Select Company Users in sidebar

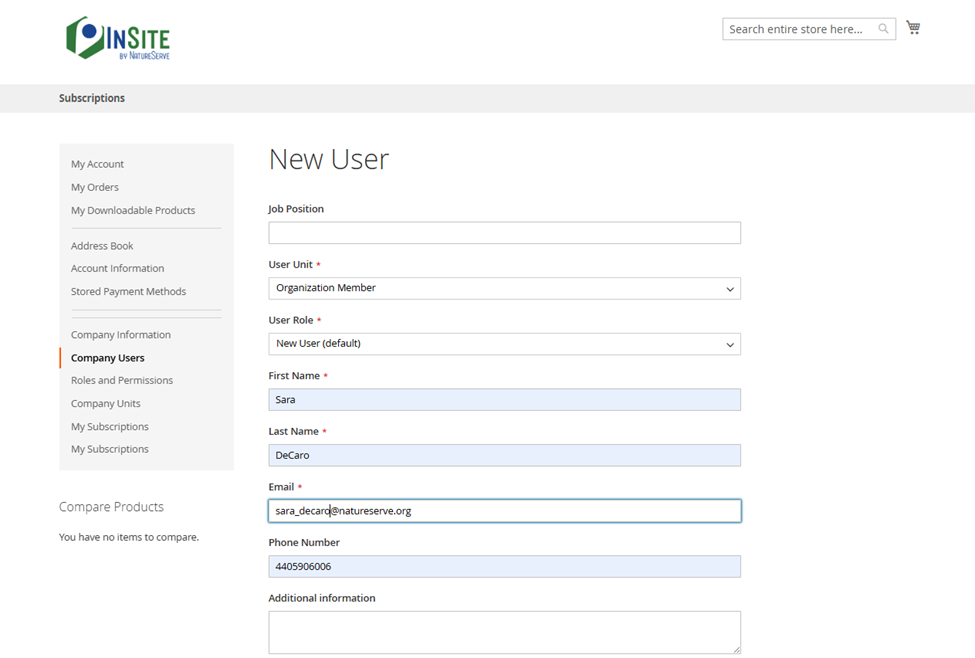click(108, 358)
